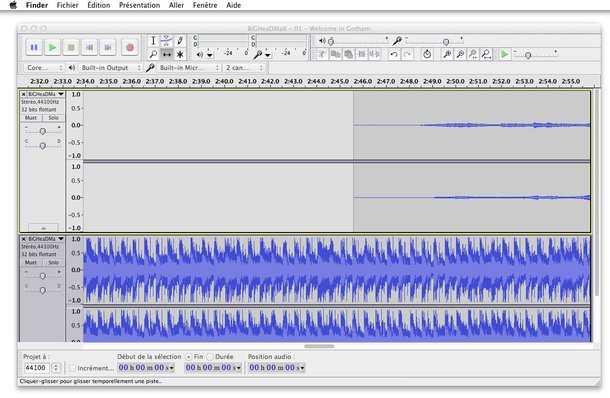
Task: Click the project rate stepper arrows
Action: [x=56, y=368]
